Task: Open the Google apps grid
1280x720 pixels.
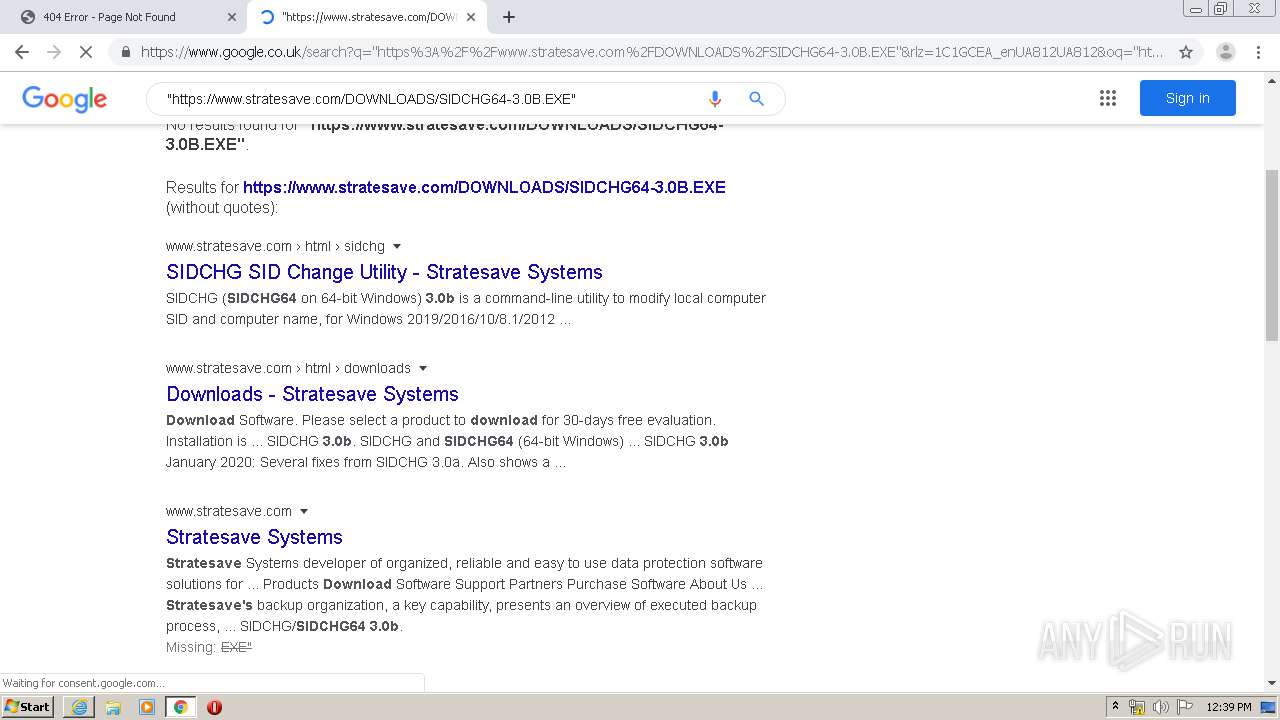Action: [x=1108, y=98]
